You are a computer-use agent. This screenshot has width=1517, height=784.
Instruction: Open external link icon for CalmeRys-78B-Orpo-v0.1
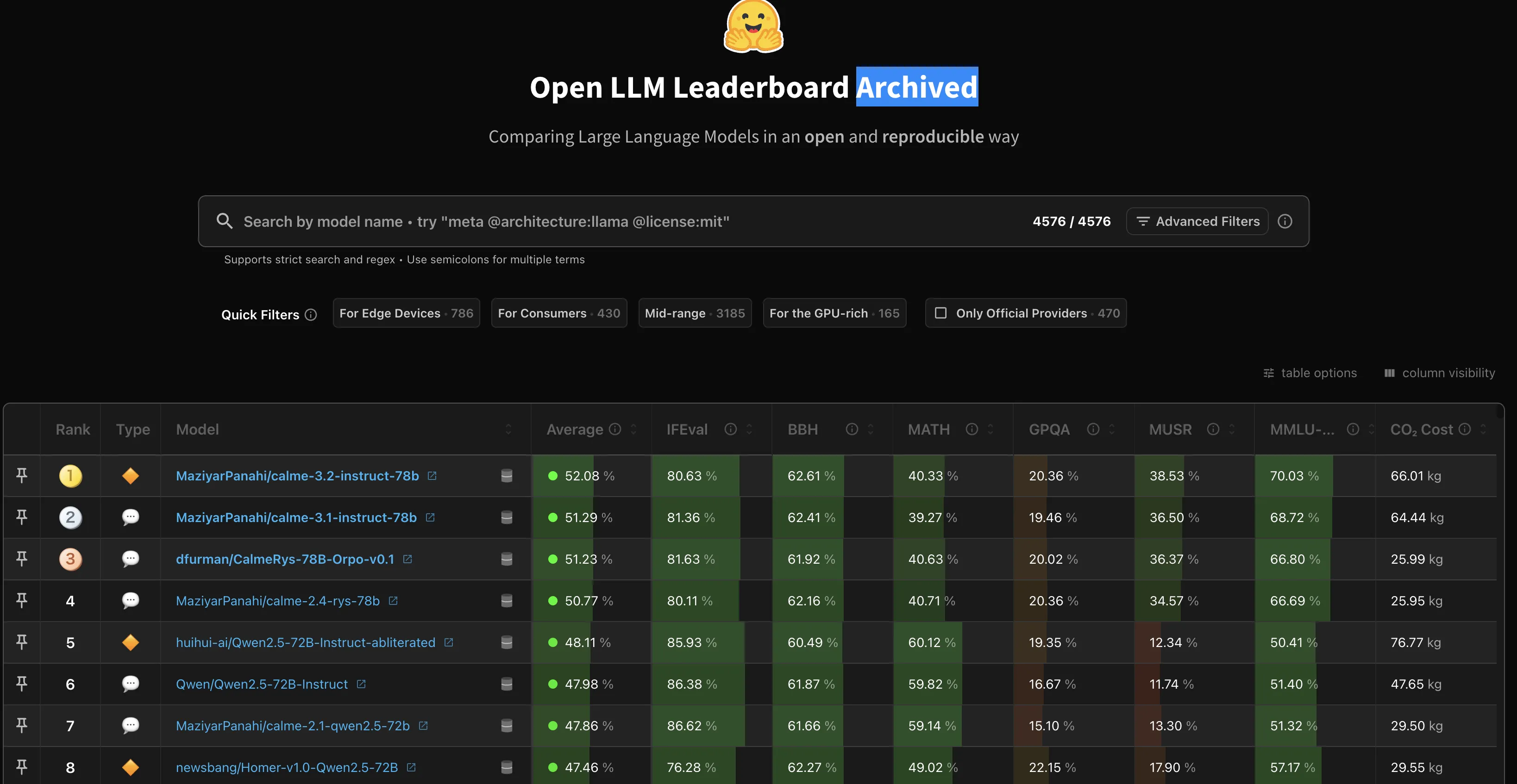point(407,559)
